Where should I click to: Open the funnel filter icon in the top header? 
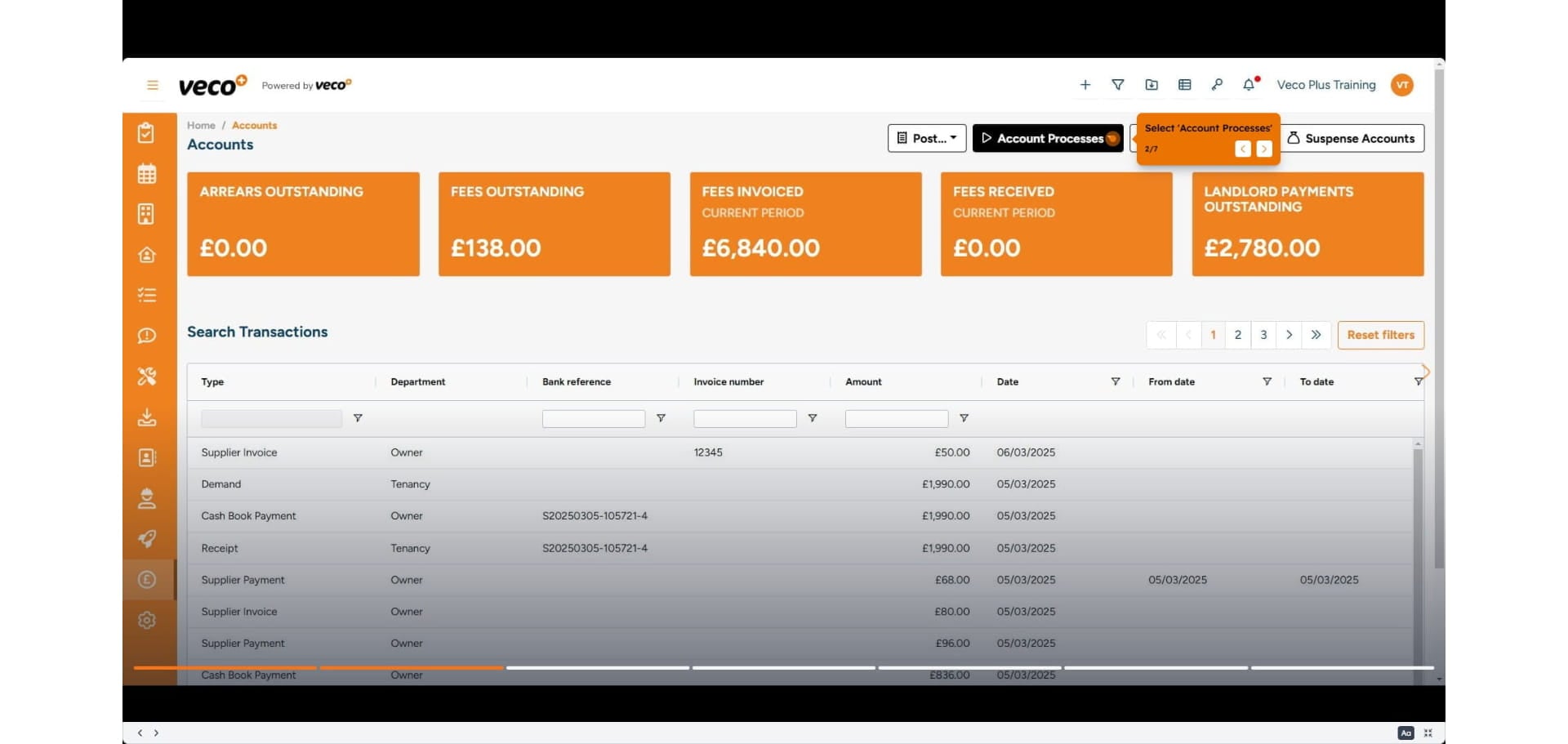pos(1118,85)
